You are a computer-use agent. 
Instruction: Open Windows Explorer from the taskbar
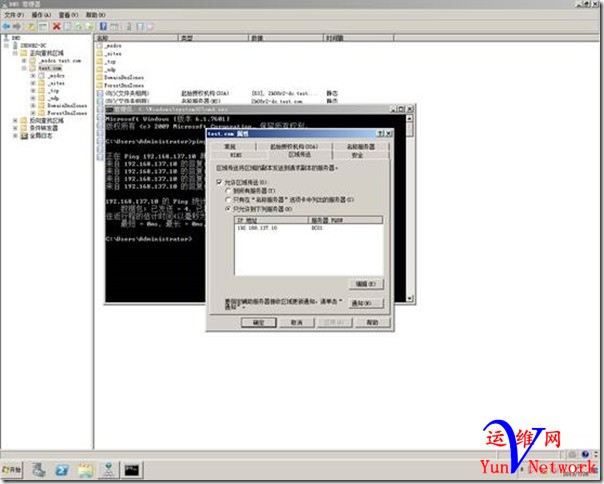tap(86, 470)
